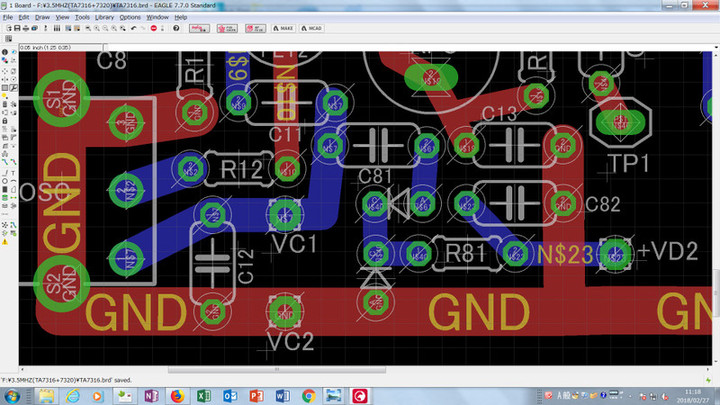720x405 pixels.
Task: Open Excel from the Windows taskbar
Action: click(204, 396)
